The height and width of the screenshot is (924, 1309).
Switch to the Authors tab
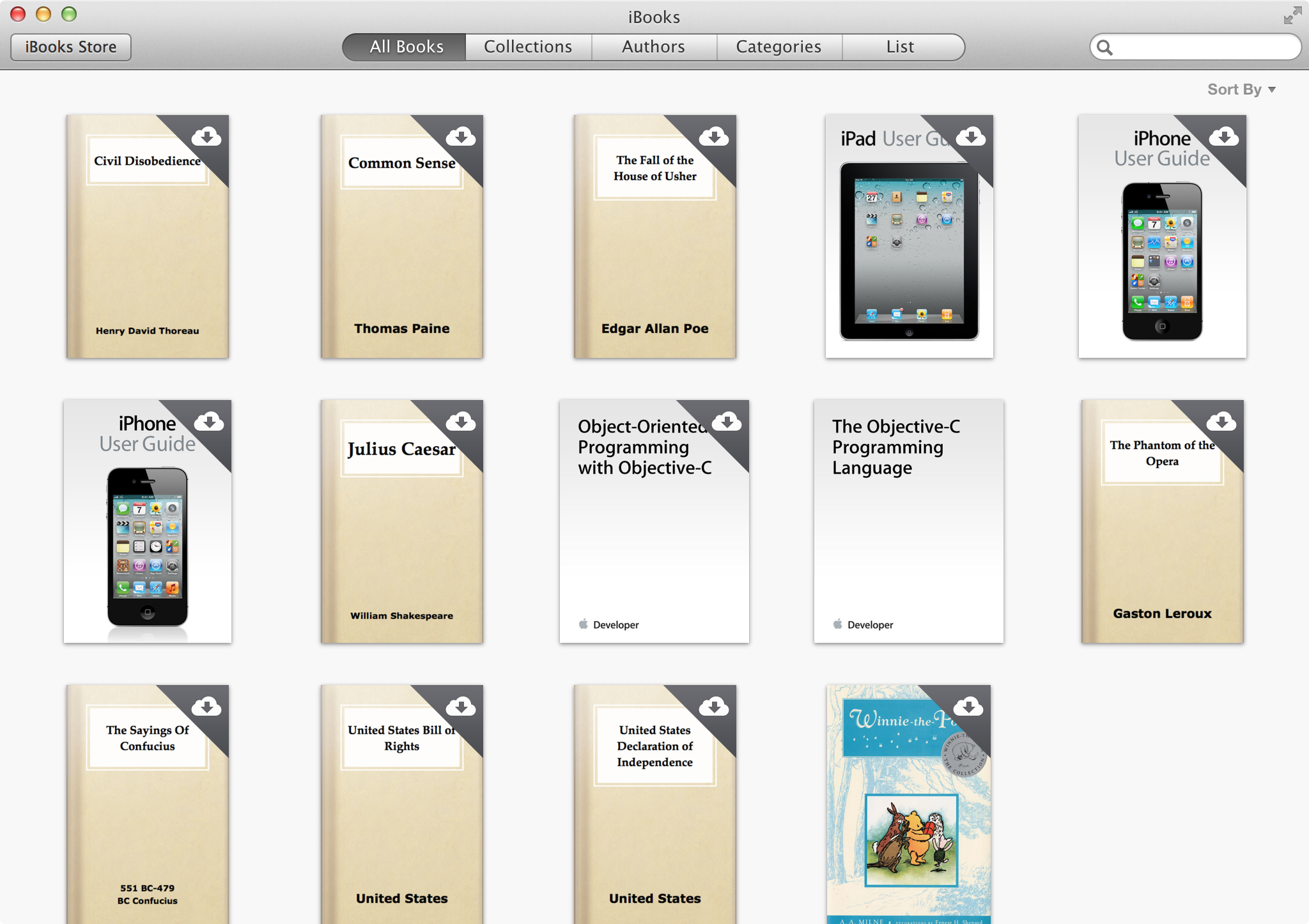pyautogui.click(x=654, y=47)
